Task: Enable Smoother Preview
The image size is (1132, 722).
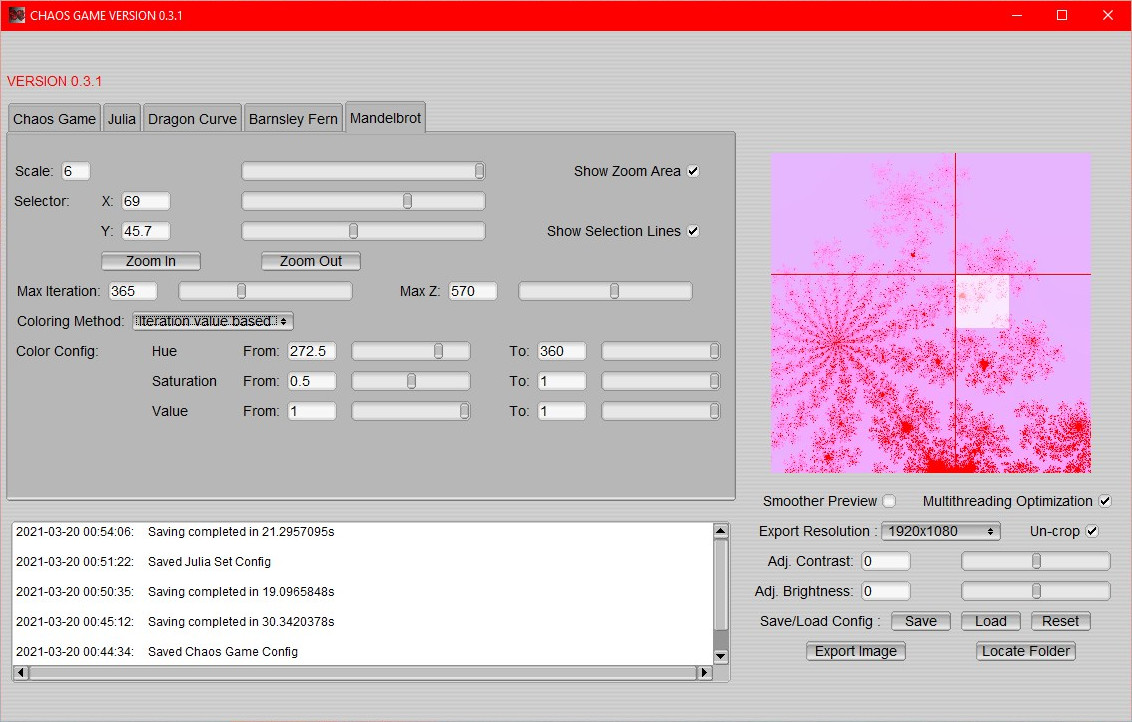Action: [x=889, y=500]
